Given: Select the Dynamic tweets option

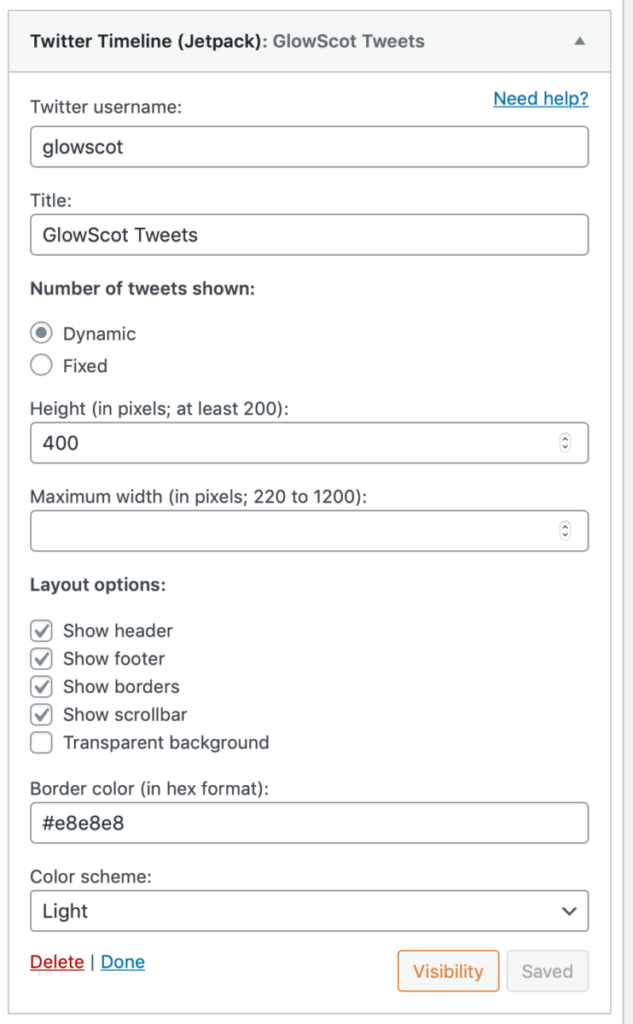Looking at the screenshot, I should click(39, 333).
